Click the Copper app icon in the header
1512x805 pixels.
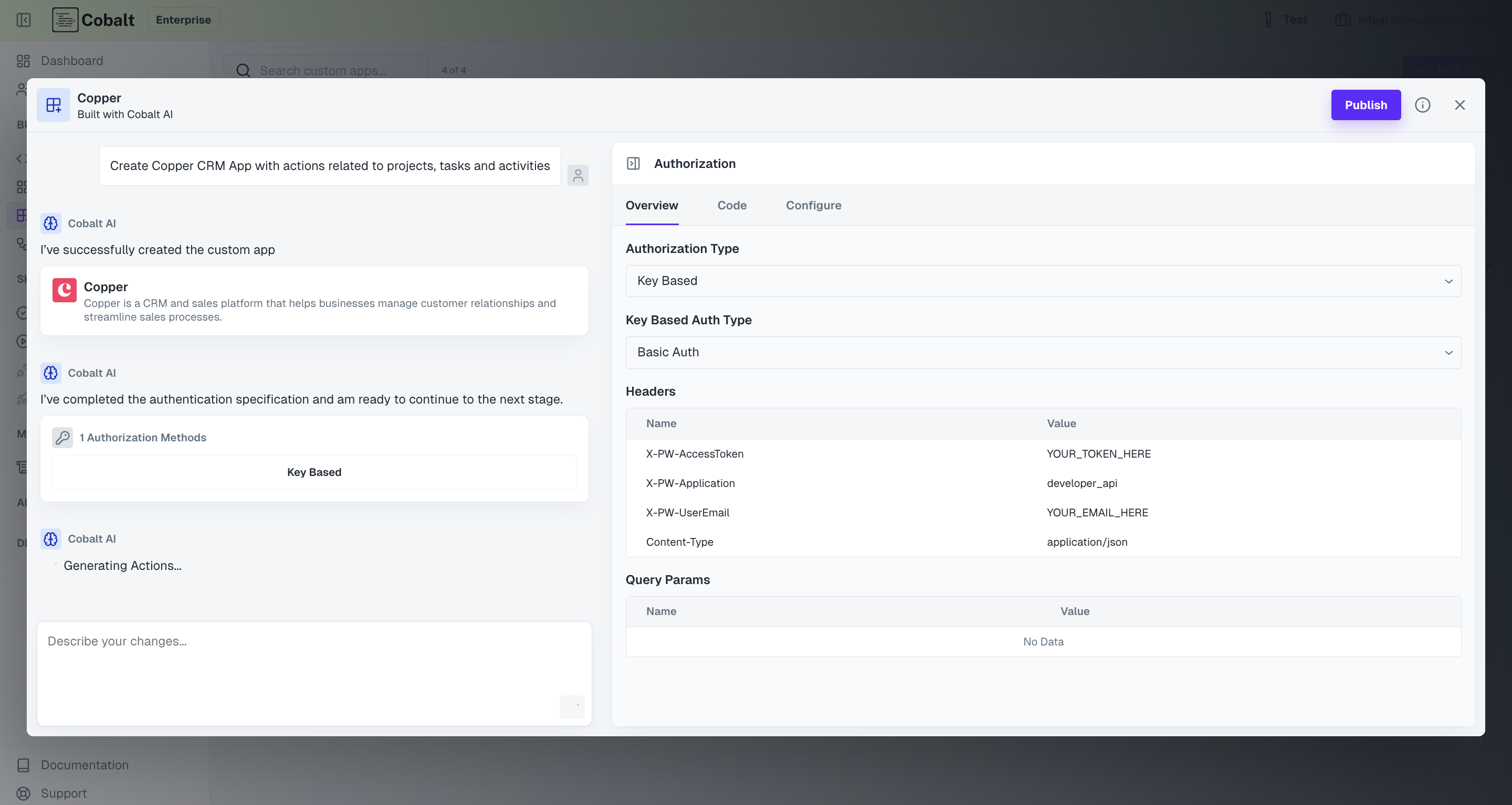[x=54, y=105]
